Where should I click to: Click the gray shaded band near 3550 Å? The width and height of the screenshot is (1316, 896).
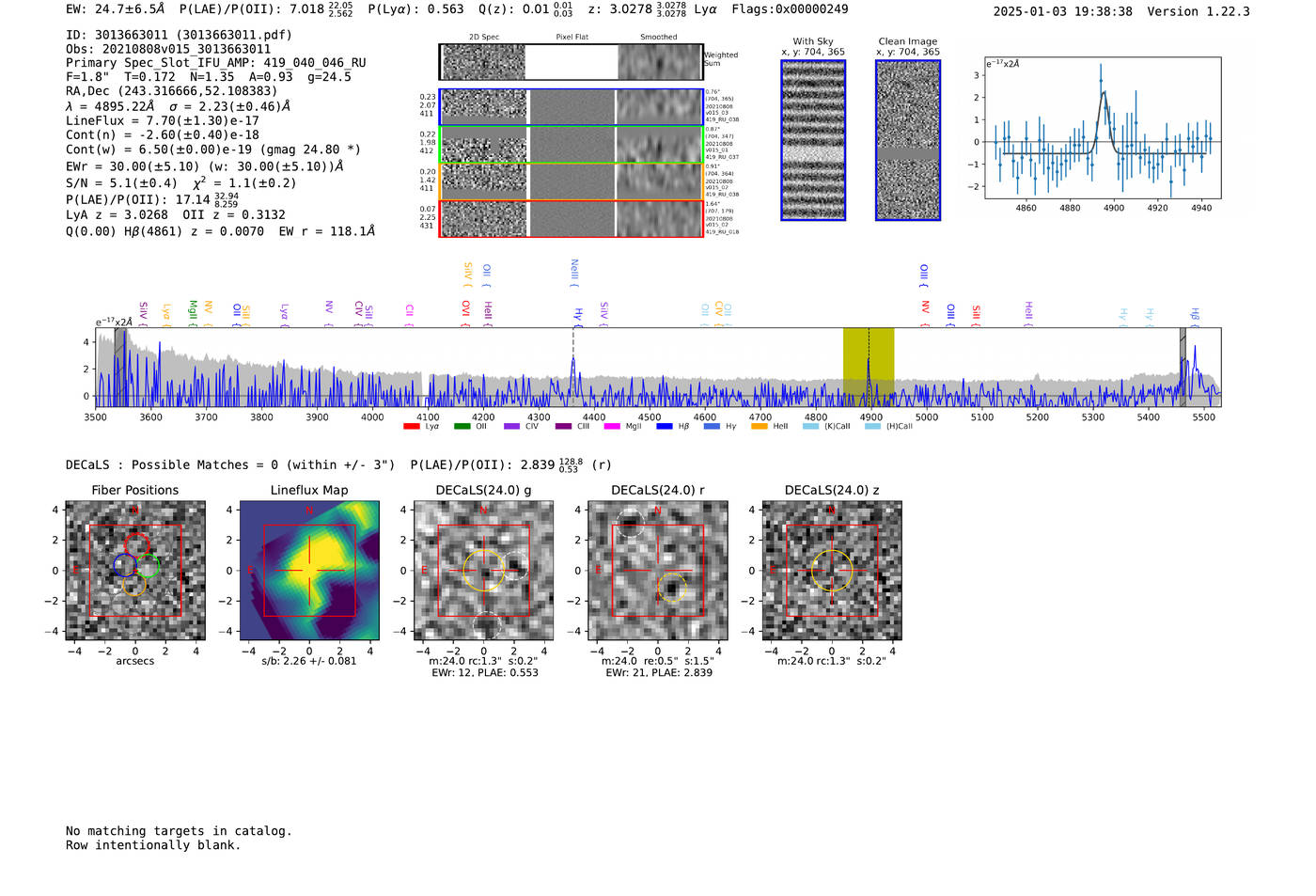pyautogui.click(x=120, y=367)
